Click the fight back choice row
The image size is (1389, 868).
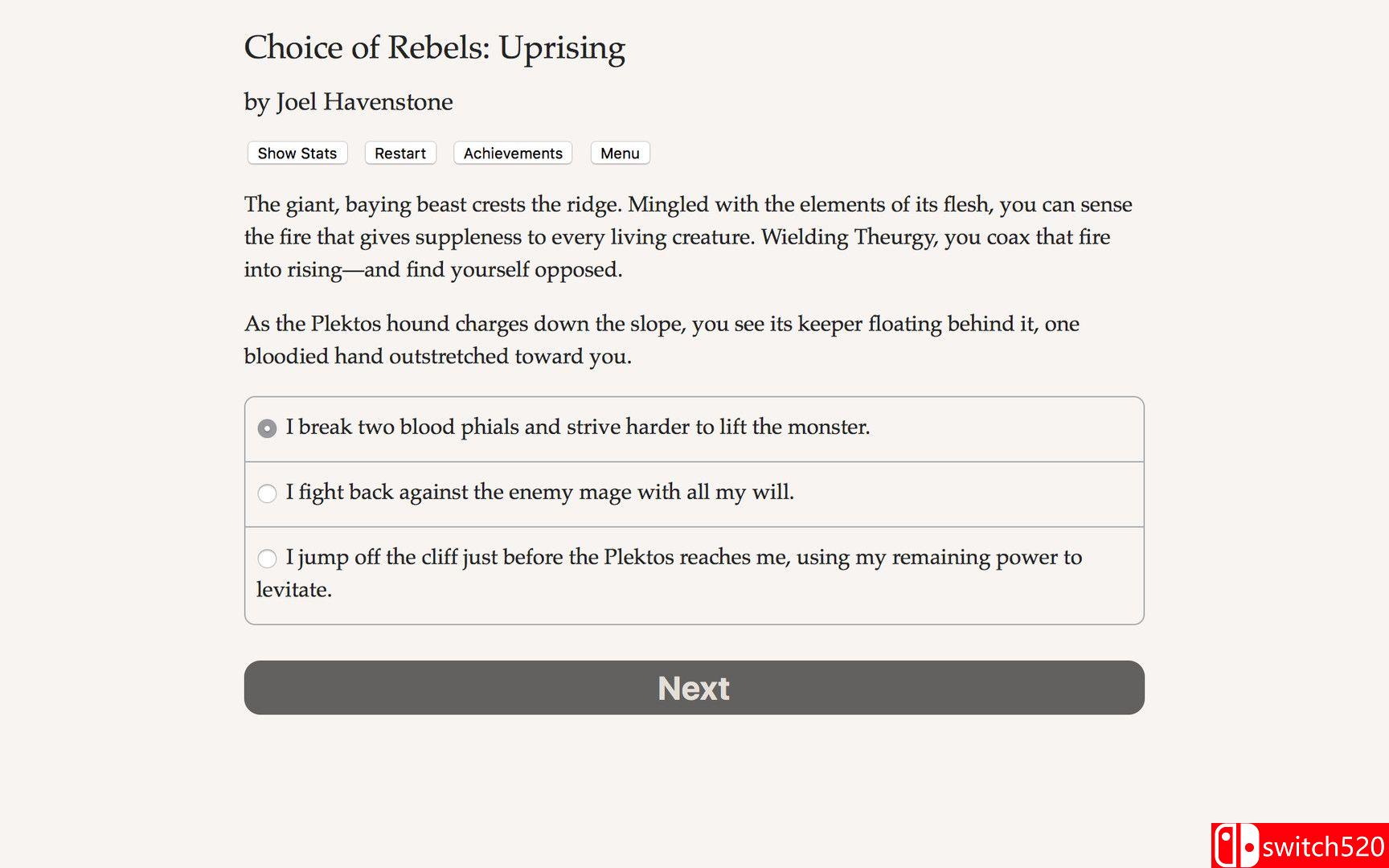click(542, 493)
